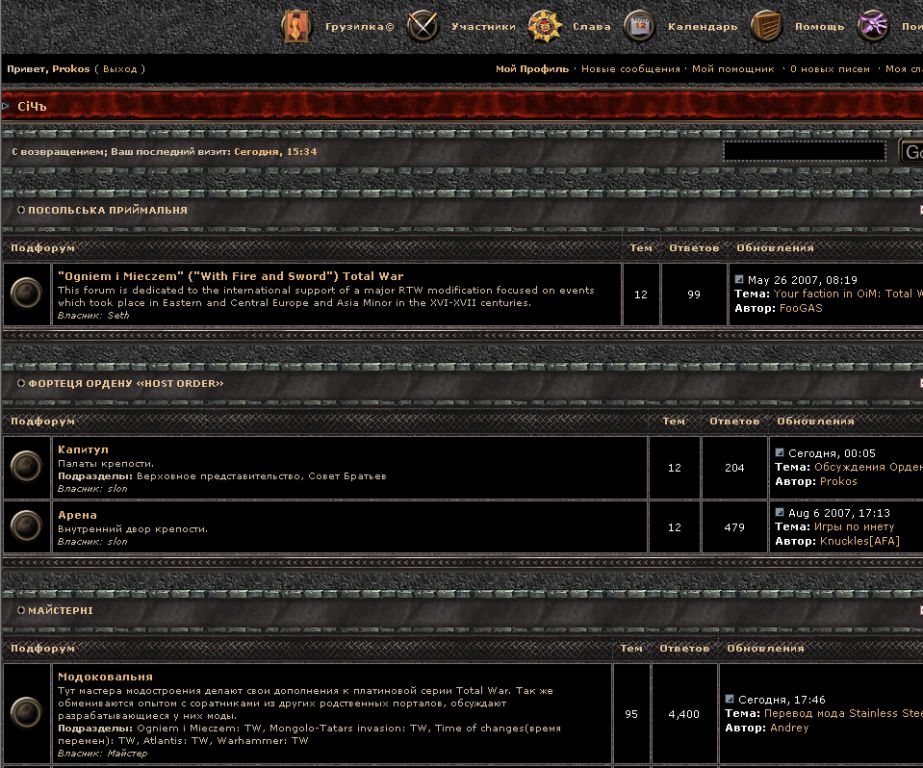Click the search input field

coord(804,152)
